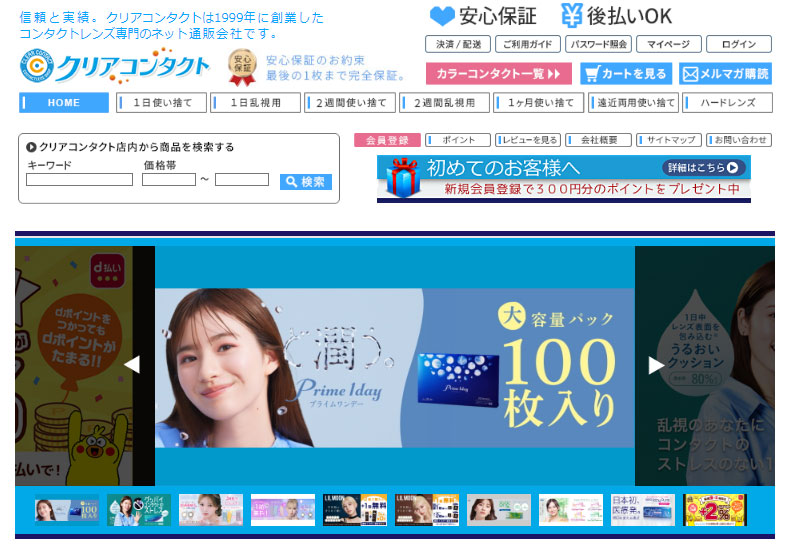Open カラーコンタクト一覧 pink button
This screenshot has width=790, height=554.
(499, 74)
